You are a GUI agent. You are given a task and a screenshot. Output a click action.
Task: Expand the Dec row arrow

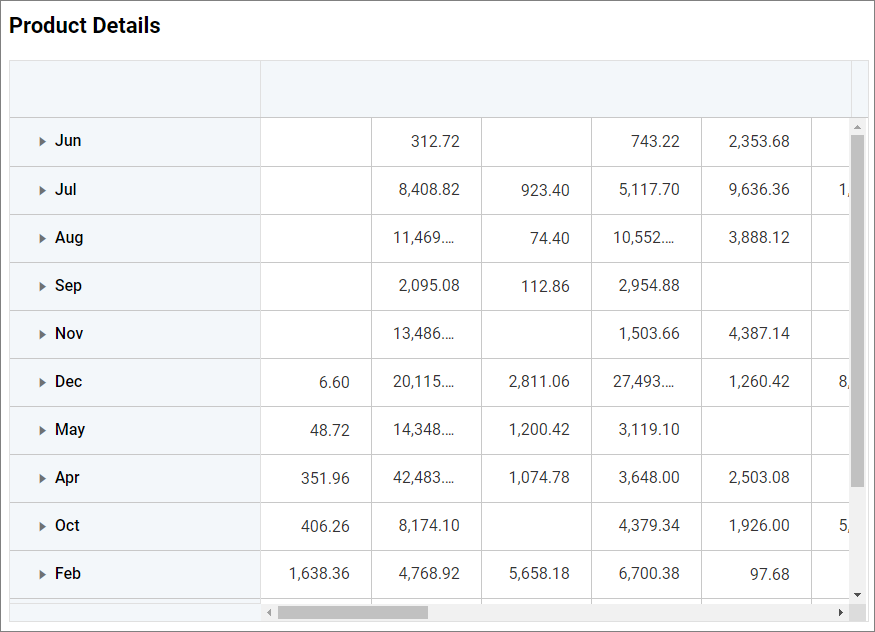point(42,382)
